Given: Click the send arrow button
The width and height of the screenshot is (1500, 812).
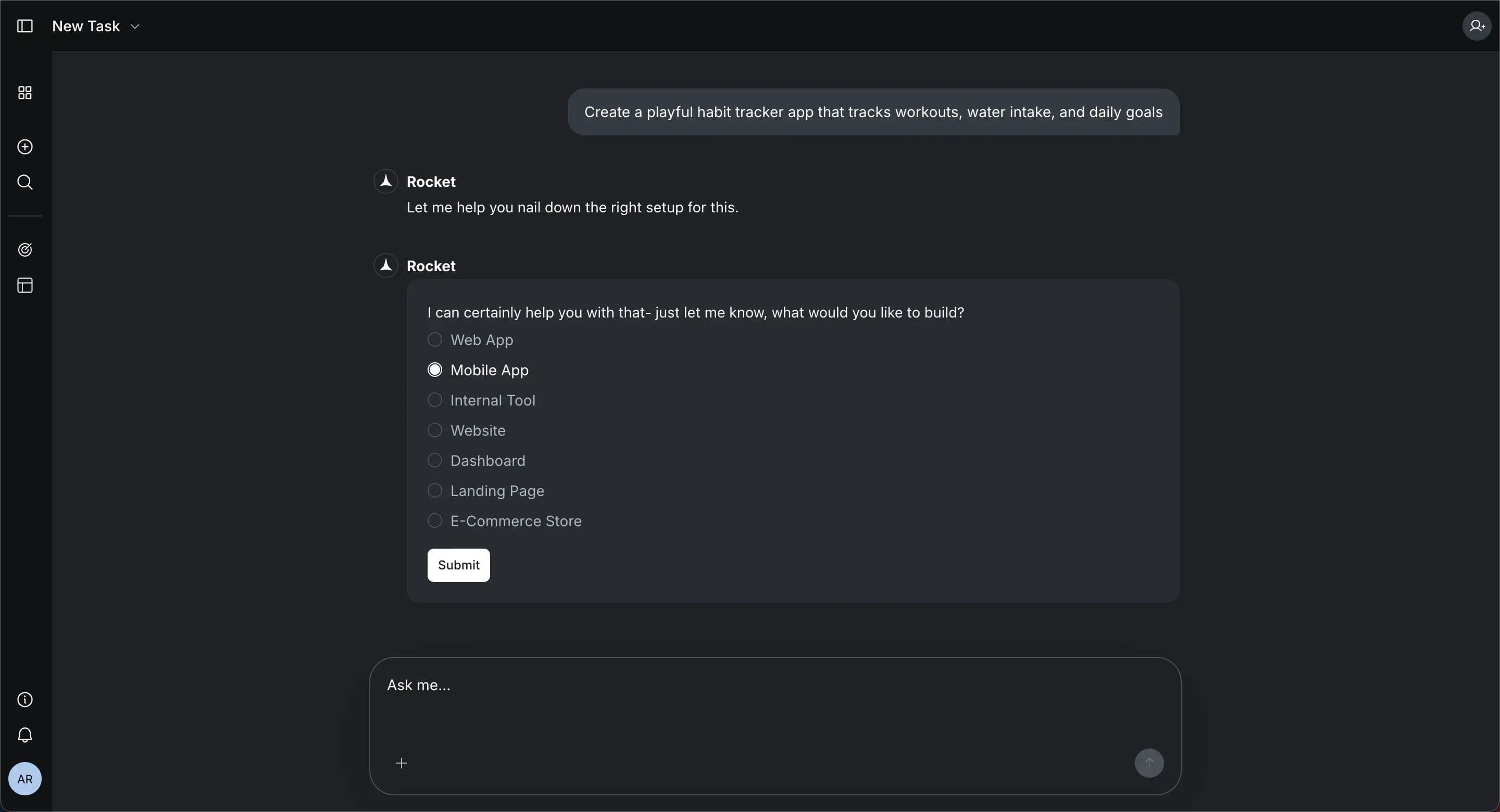Looking at the screenshot, I should [1149, 763].
